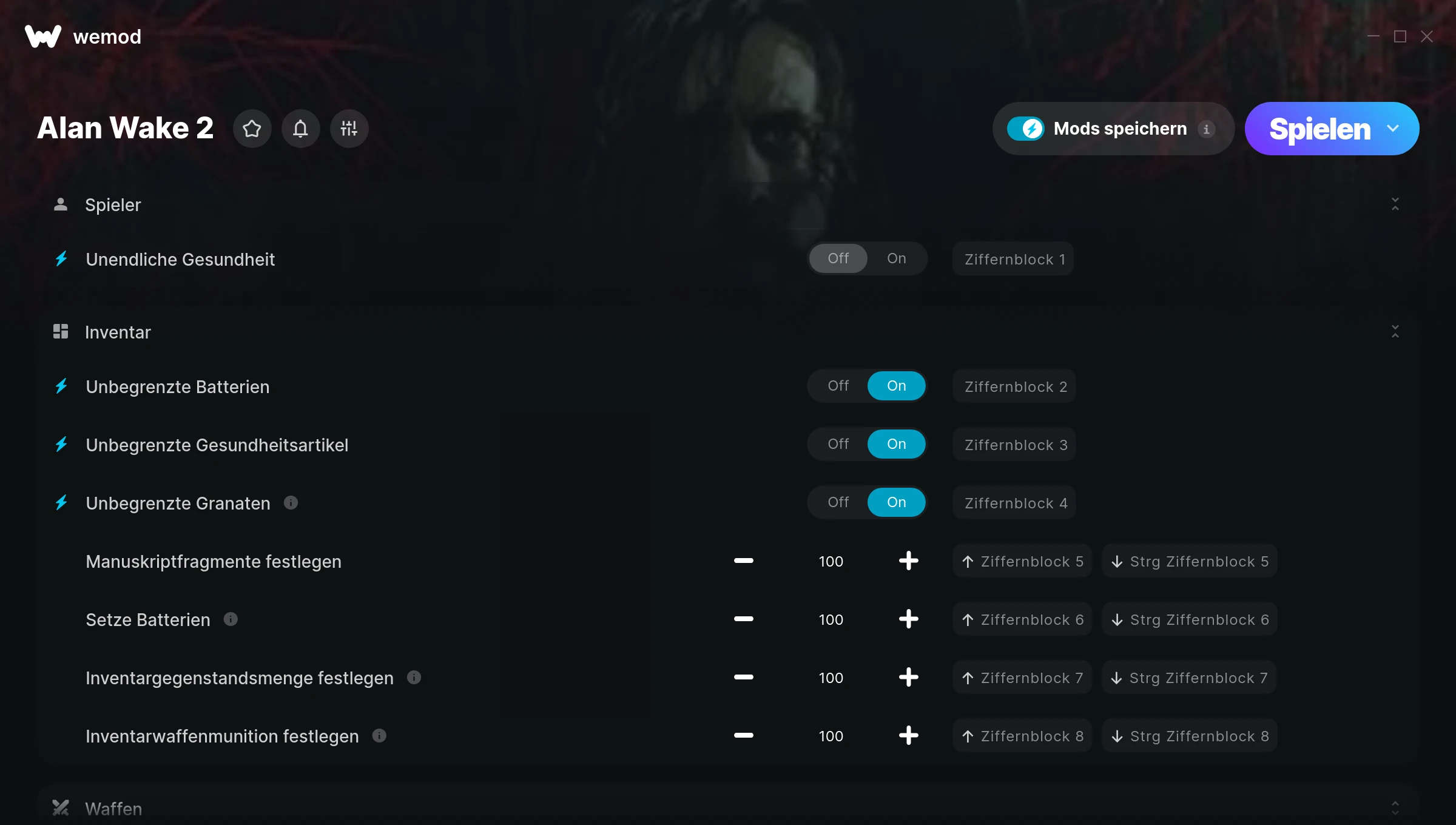1456x825 pixels.
Task: Show info for Inventarwaffenmunition festlegen
Action: point(379,736)
